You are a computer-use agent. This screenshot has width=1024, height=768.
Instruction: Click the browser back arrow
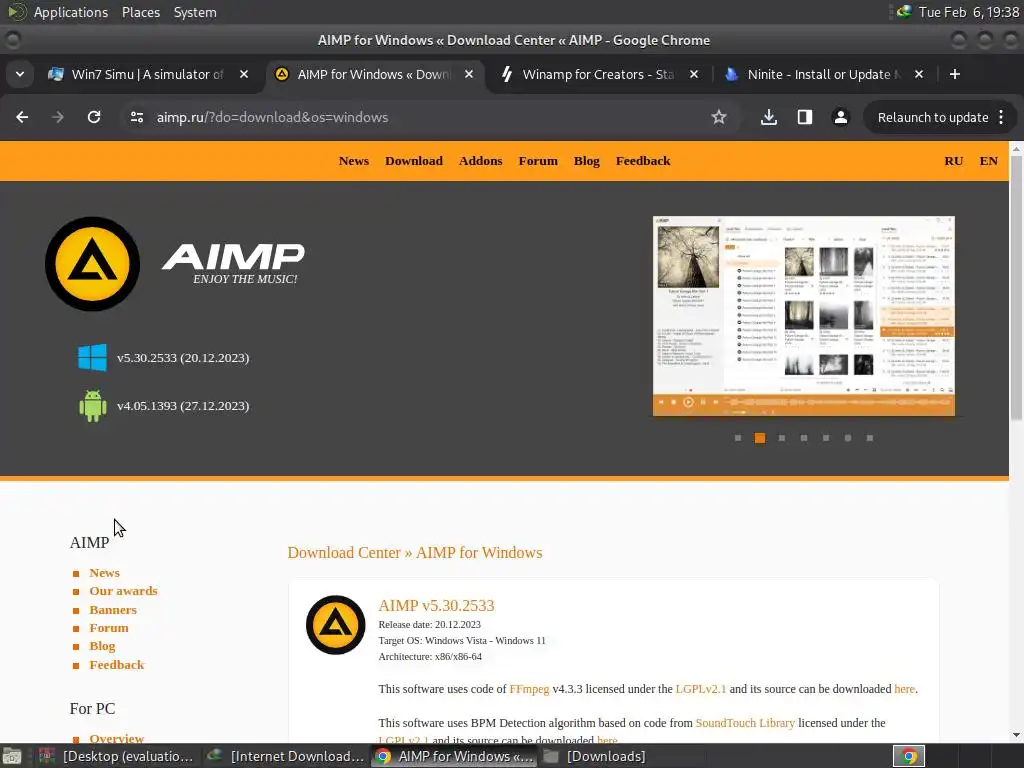[22, 117]
